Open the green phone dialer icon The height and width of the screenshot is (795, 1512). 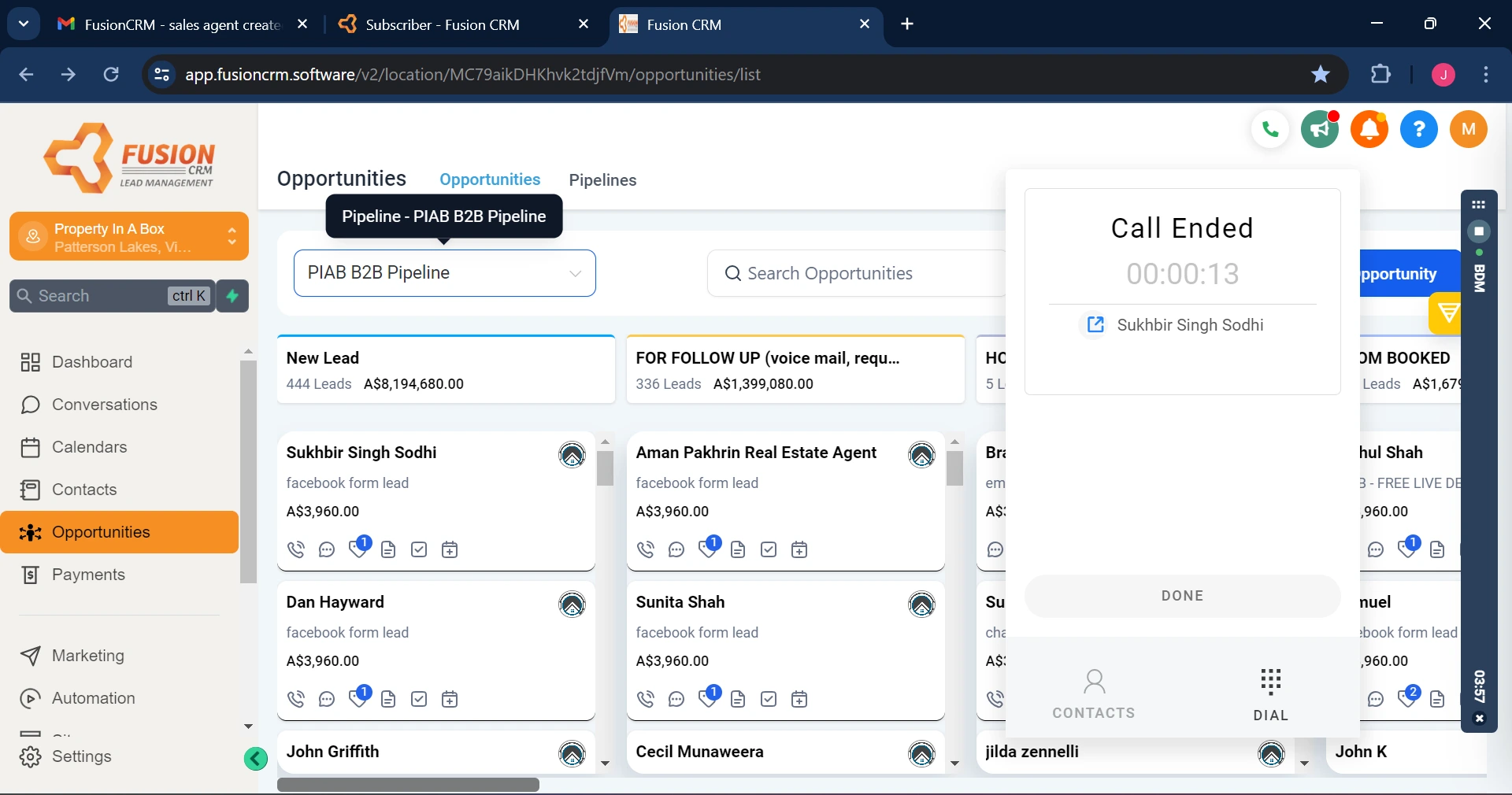click(x=1270, y=129)
